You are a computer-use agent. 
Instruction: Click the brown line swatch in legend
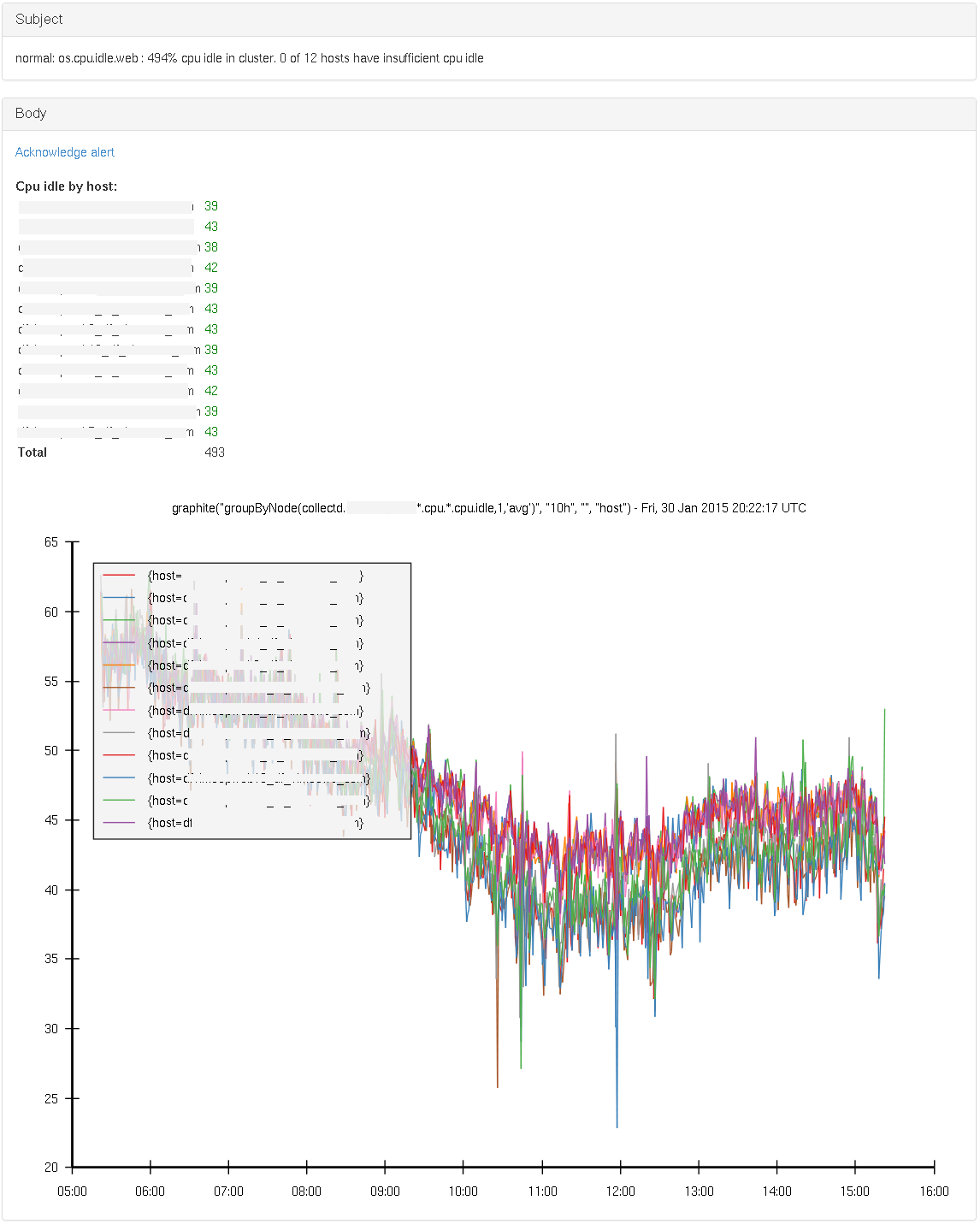point(119,688)
